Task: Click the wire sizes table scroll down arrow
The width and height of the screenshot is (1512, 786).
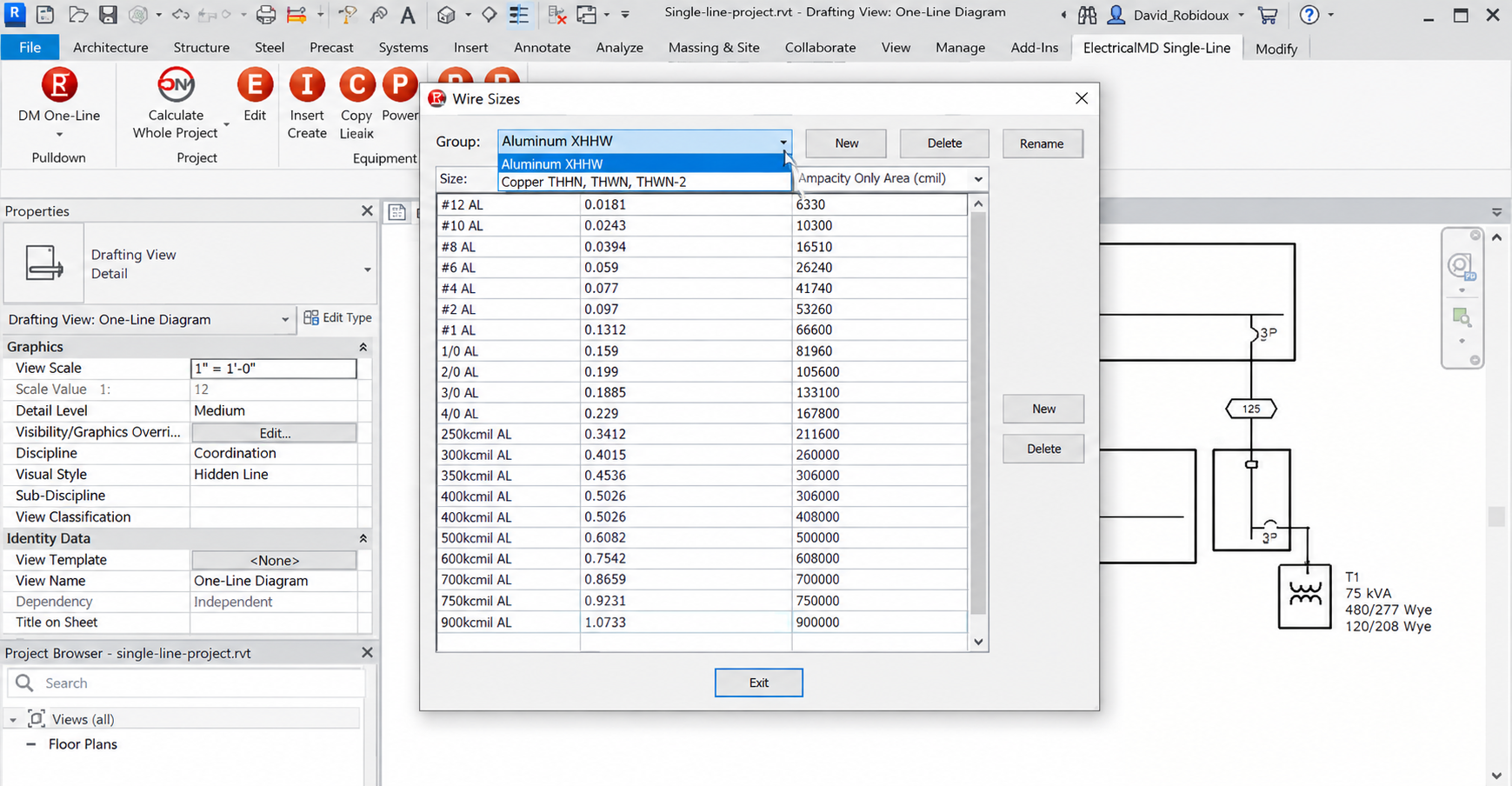Action: tap(978, 642)
